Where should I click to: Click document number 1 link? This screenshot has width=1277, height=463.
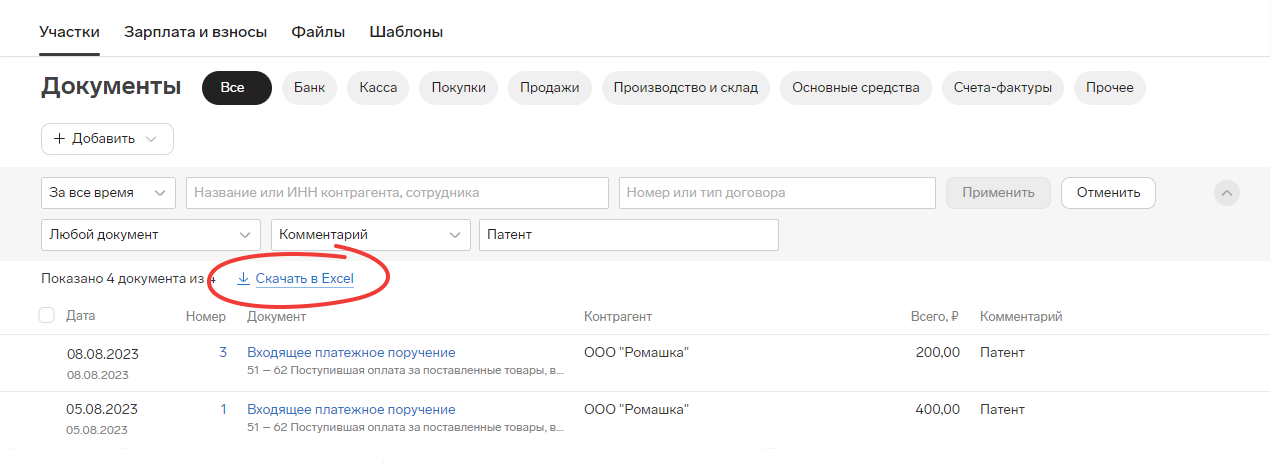(x=223, y=409)
